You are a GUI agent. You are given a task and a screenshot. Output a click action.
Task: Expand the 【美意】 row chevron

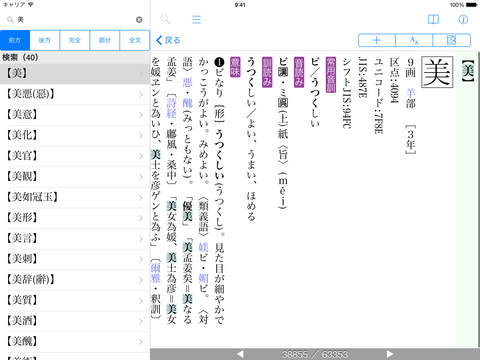141,115
